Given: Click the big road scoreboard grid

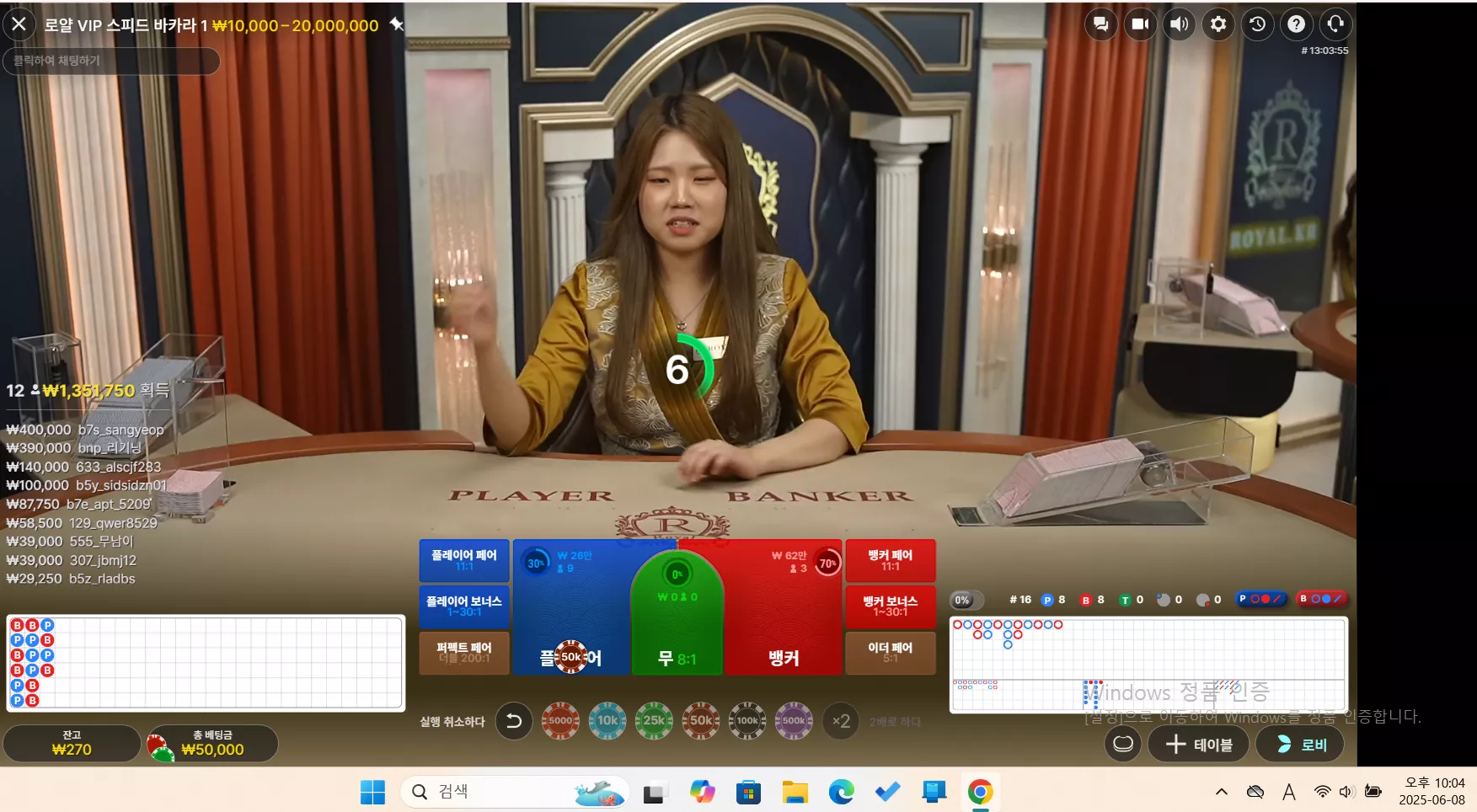Looking at the screenshot, I should [x=1148, y=649].
